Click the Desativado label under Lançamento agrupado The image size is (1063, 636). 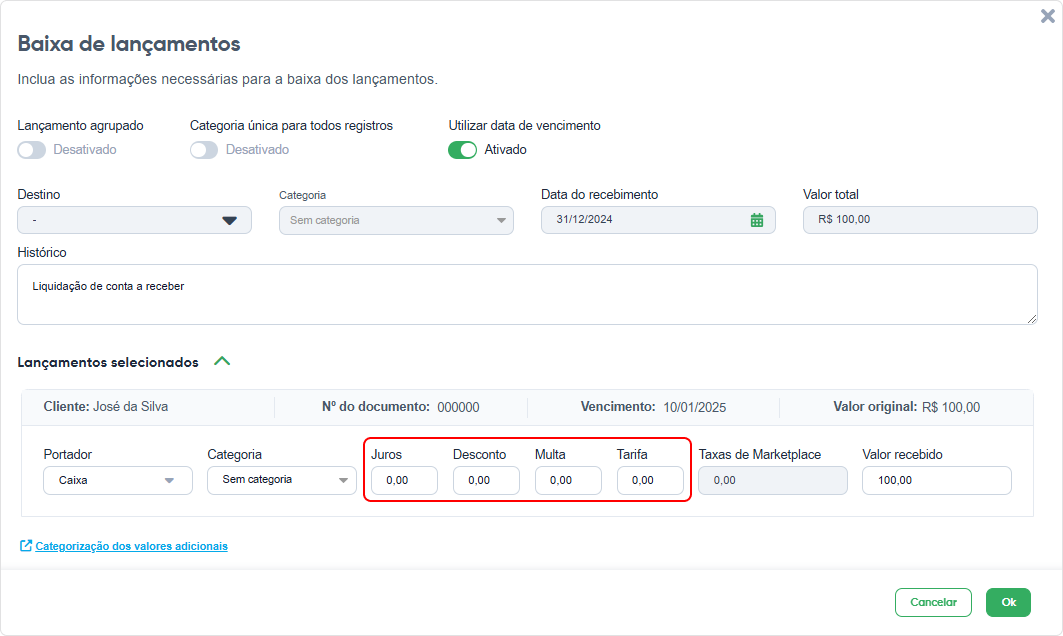pos(85,150)
